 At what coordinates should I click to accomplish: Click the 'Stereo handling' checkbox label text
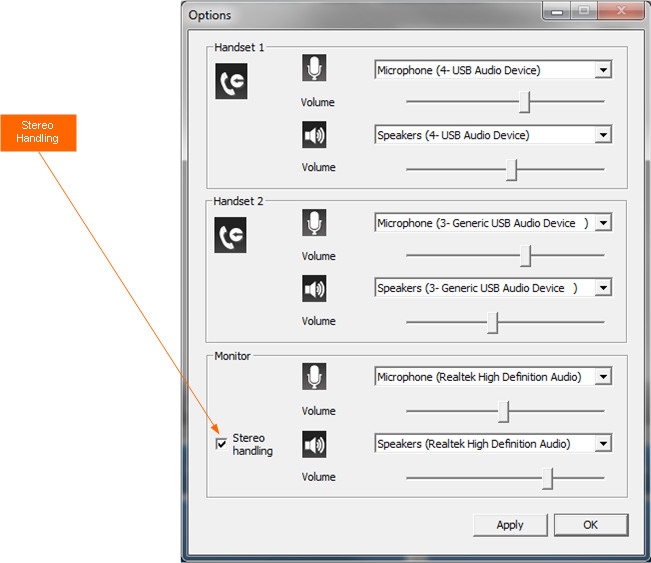tap(252, 444)
